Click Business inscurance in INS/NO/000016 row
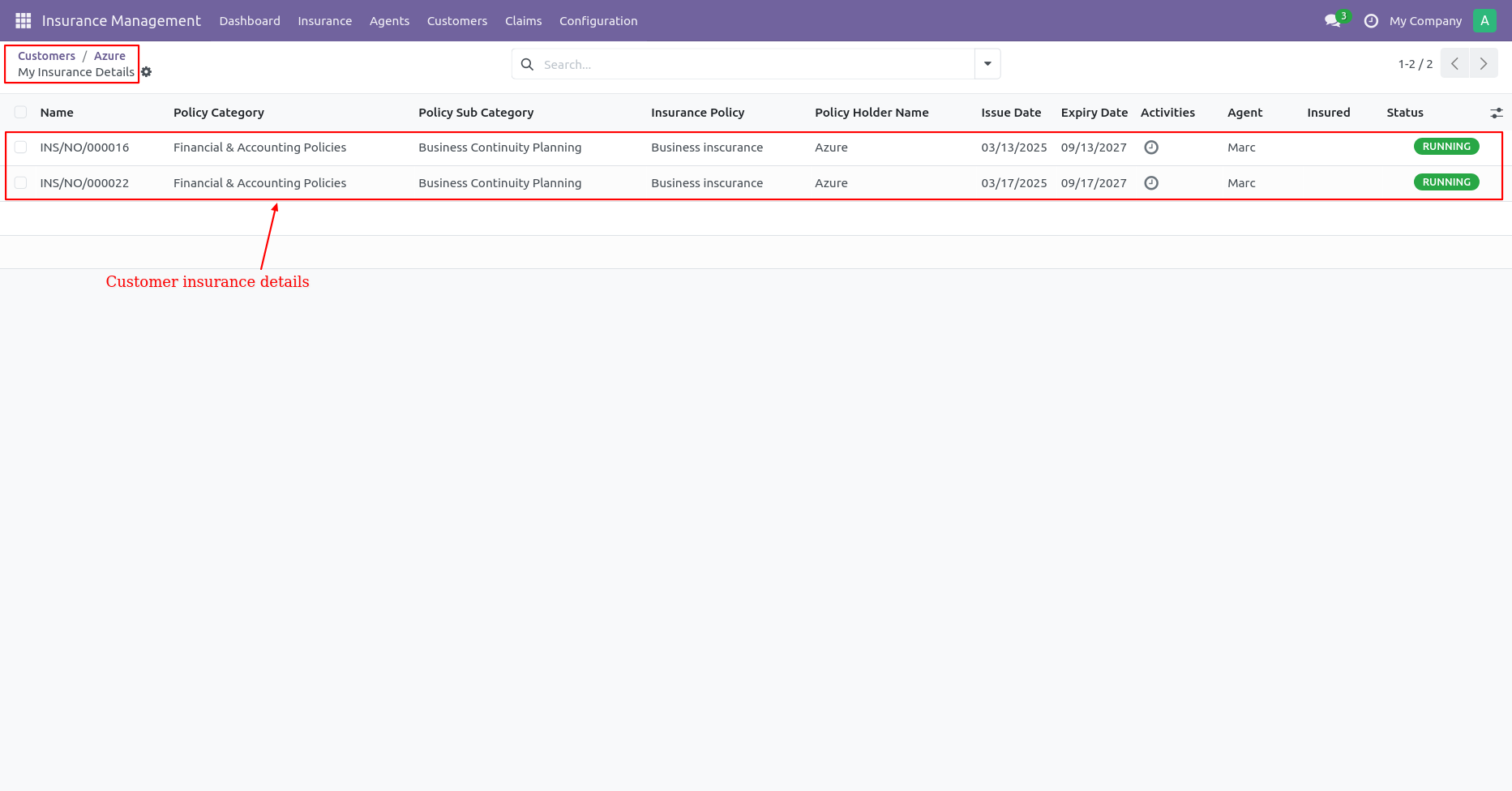 tap(707, 148)
